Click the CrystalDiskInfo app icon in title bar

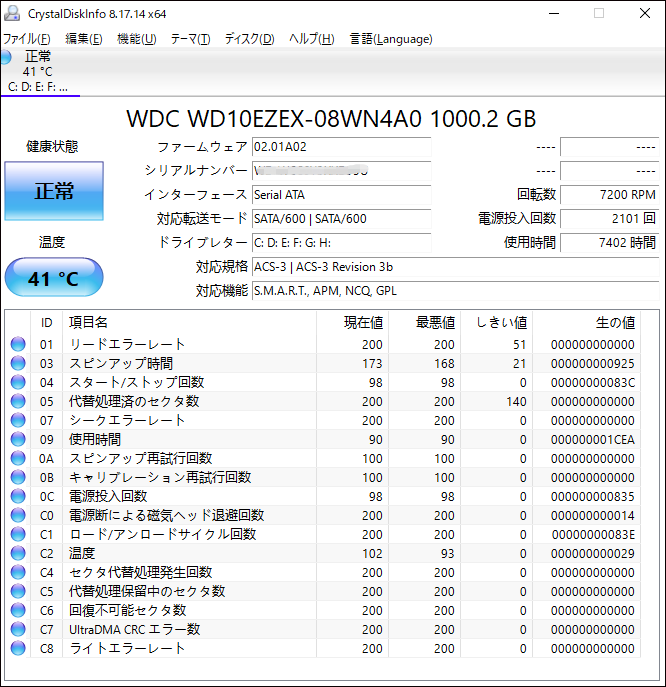[x=12, y=13]
